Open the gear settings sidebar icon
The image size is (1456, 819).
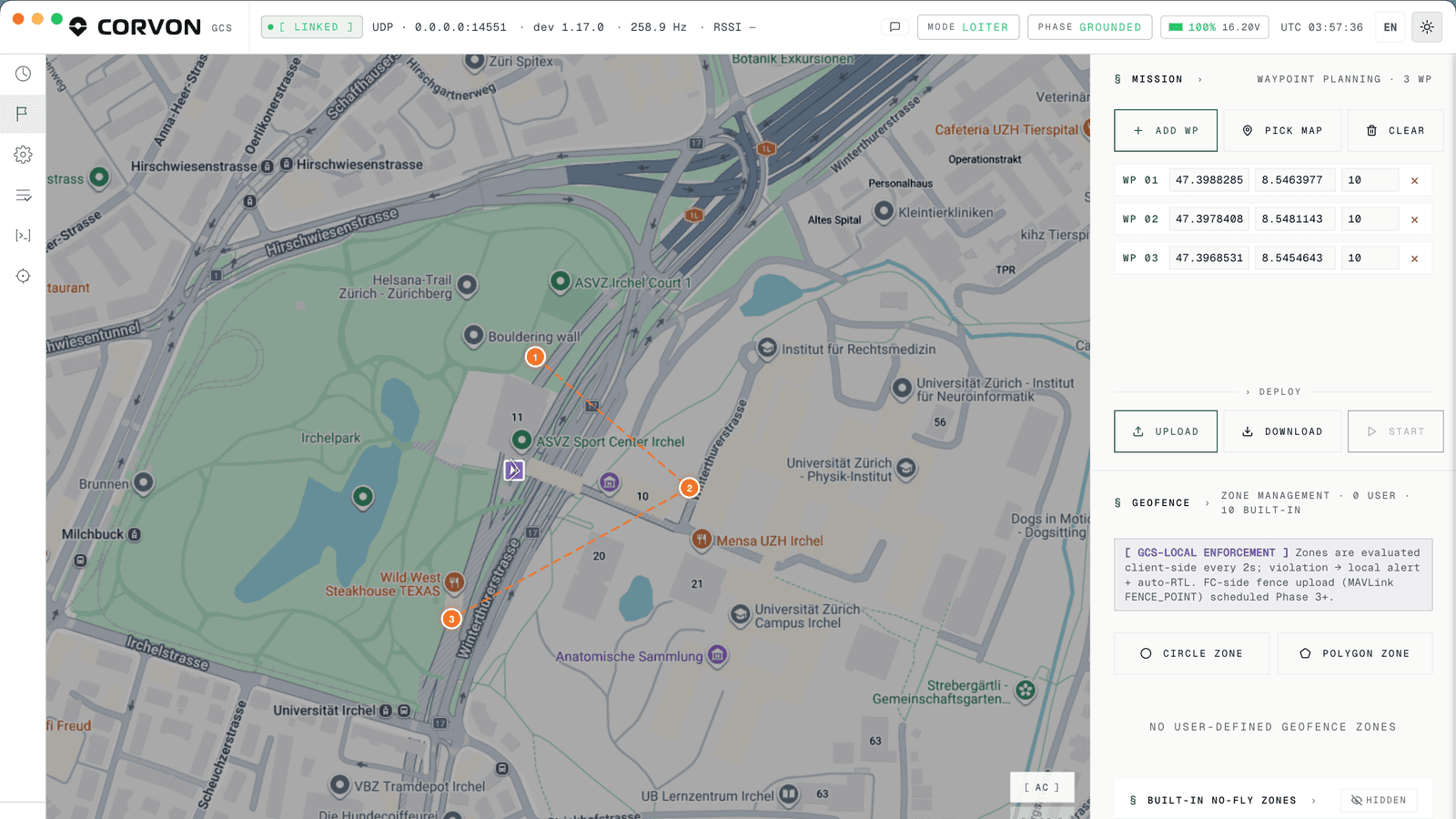pos(23,155)
